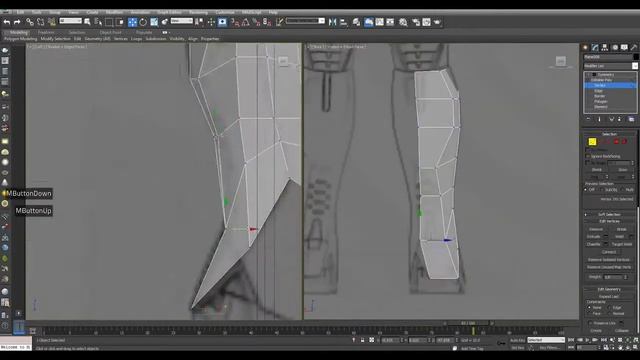The height and width of the screenshot is (360, 640).
Task: Collapse the Edit Geometry rollout
Action: point(609,289)
